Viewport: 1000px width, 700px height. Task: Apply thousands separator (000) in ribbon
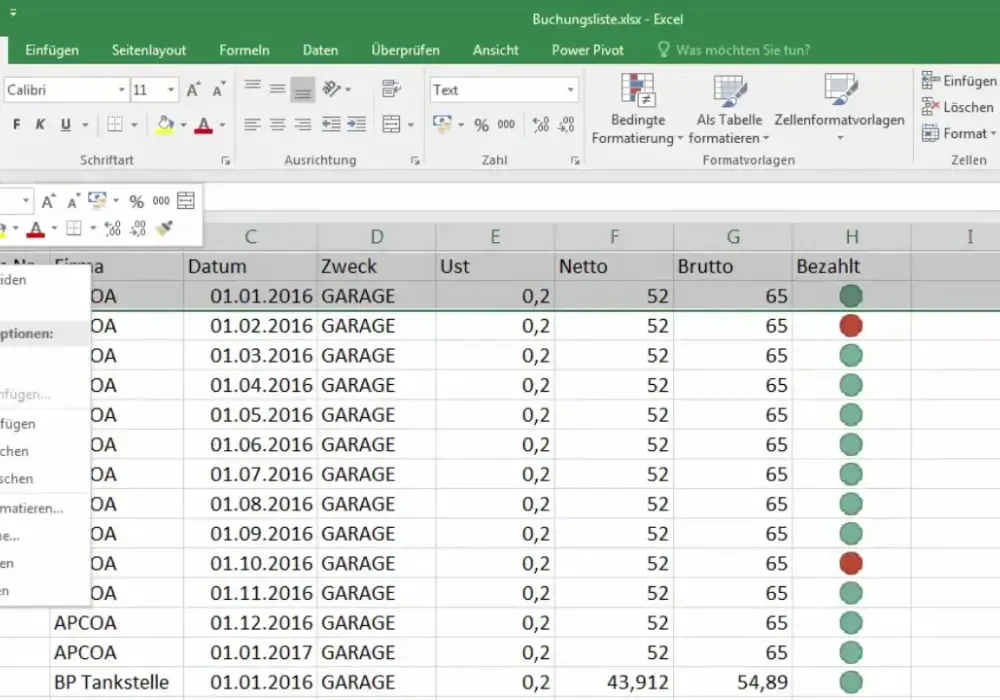point(506,124)
